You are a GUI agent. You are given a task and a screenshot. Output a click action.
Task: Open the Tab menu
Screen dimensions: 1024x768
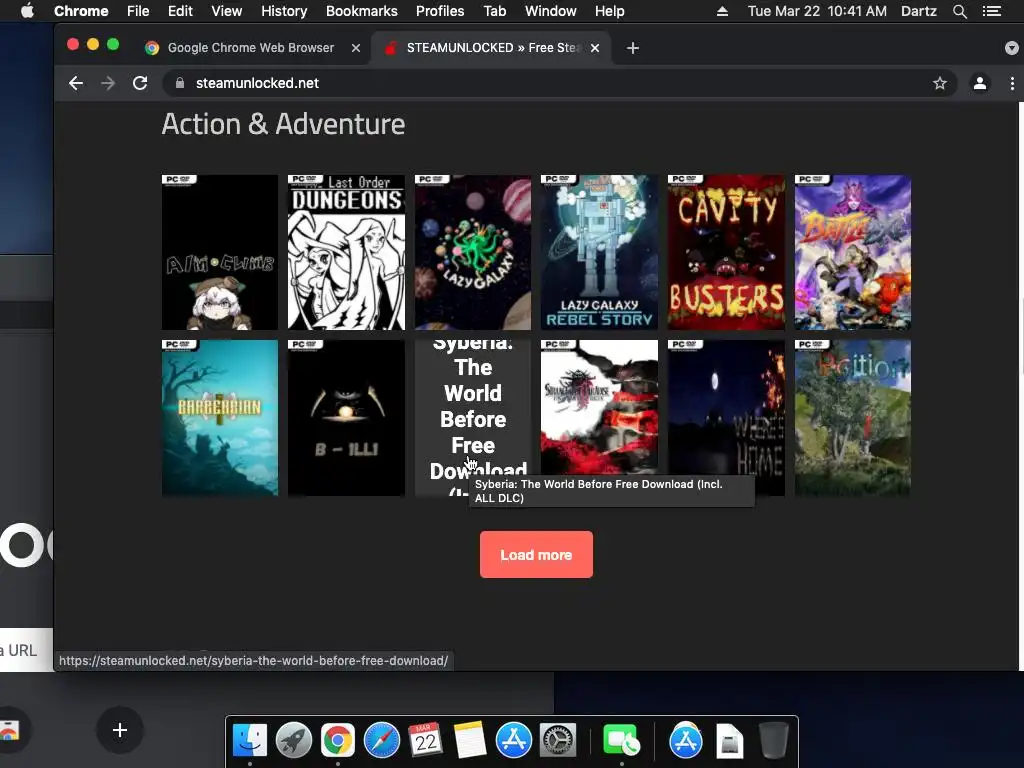[x=494, y=11]
